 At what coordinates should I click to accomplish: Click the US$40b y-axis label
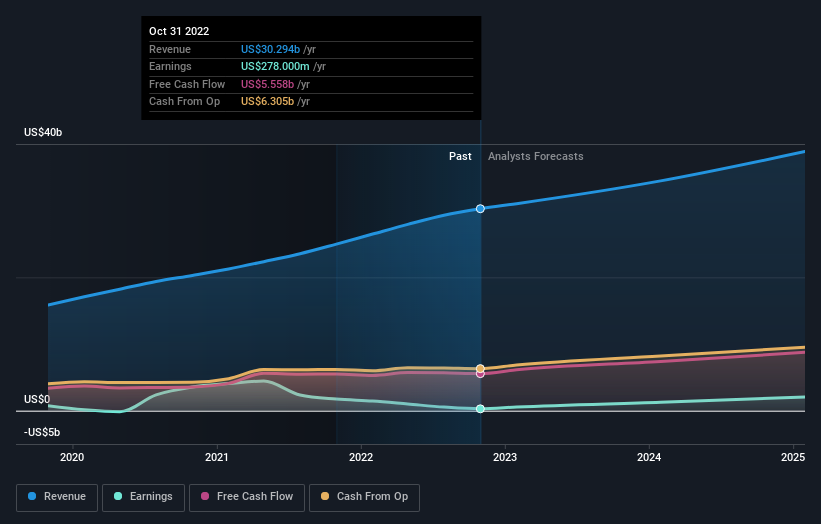pyautogui.click(x=43, y=132)
